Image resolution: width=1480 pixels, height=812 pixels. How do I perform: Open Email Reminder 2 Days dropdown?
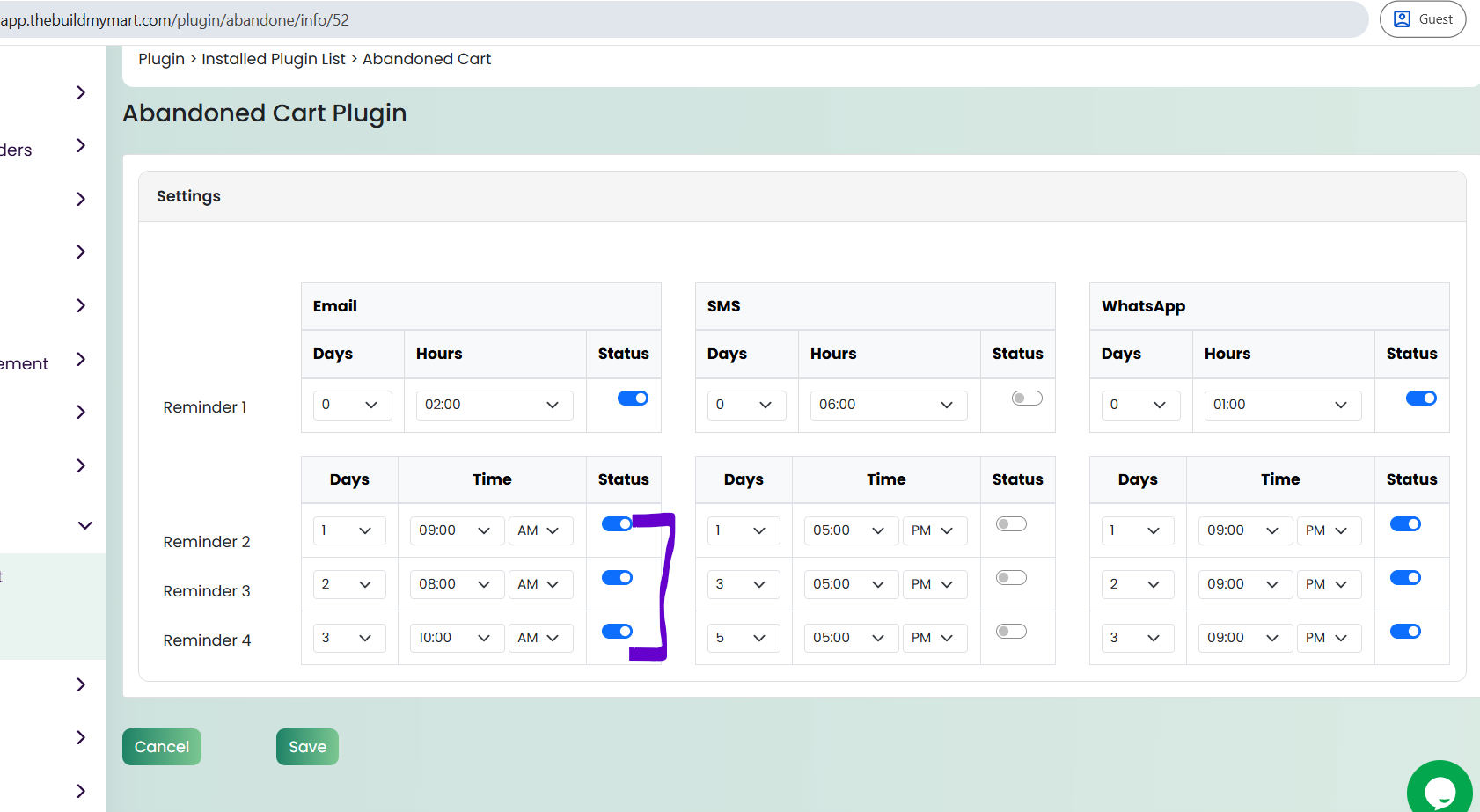click(349, 530)
